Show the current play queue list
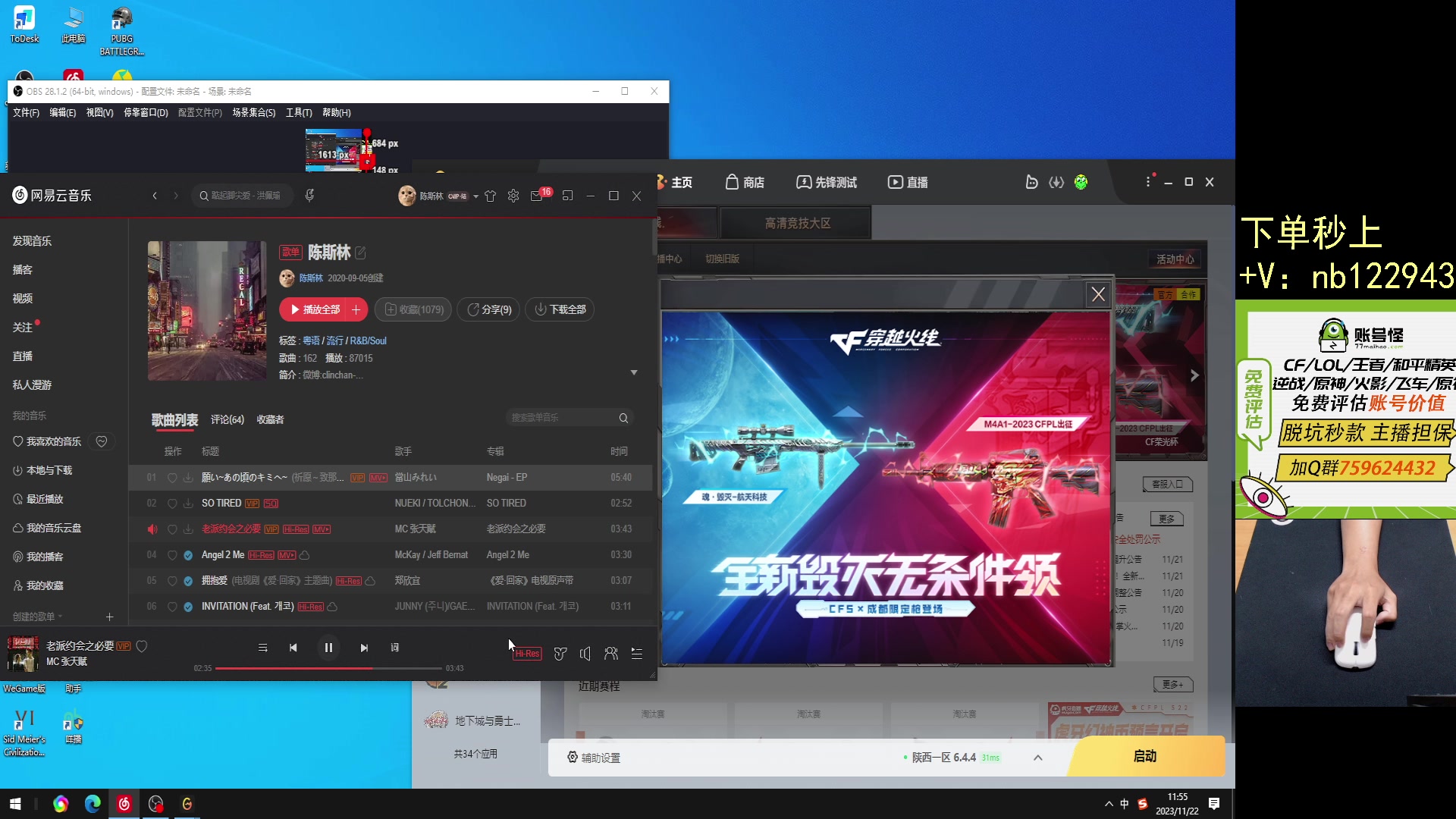The image size is (1456, 819). coord(637,654)
